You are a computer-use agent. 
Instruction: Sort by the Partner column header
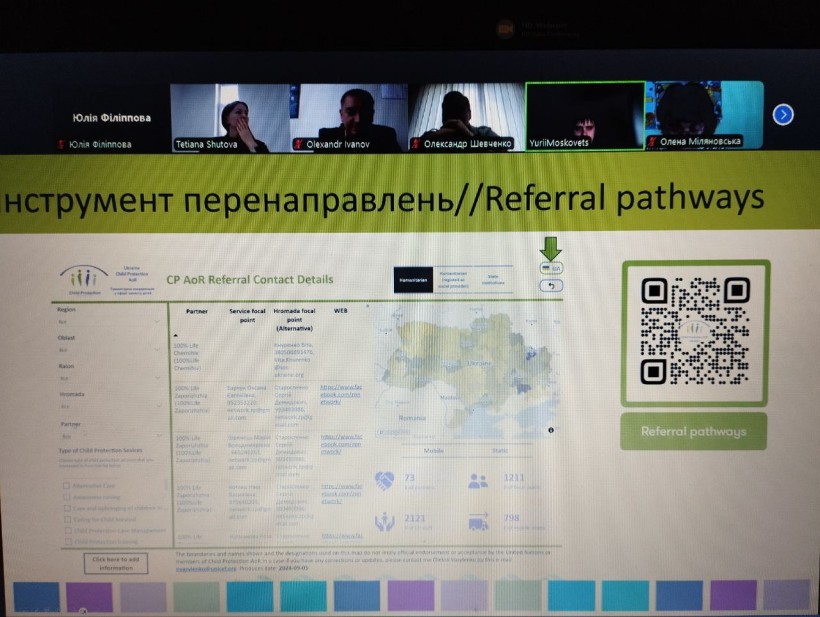pyautogui.click(x=197, y=311)
